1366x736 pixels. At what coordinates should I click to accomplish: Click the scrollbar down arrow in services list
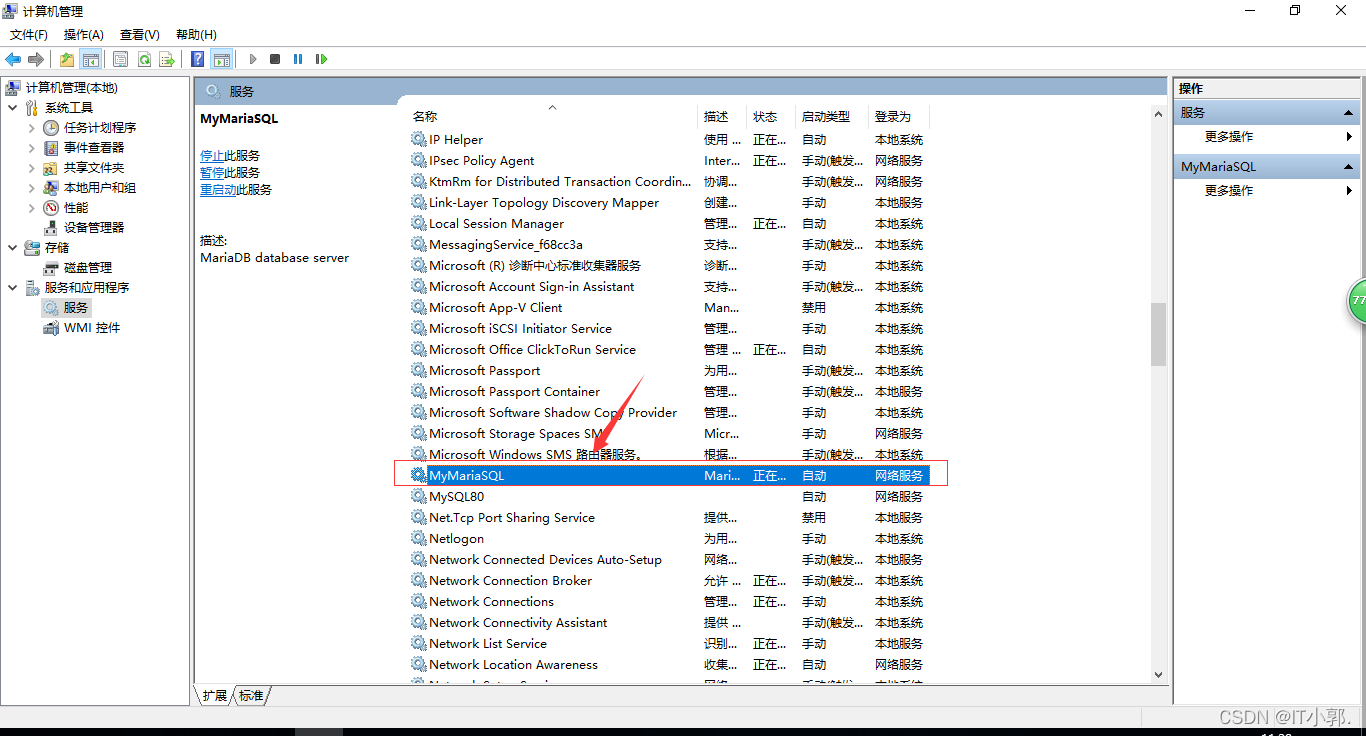pos(1158,675)
